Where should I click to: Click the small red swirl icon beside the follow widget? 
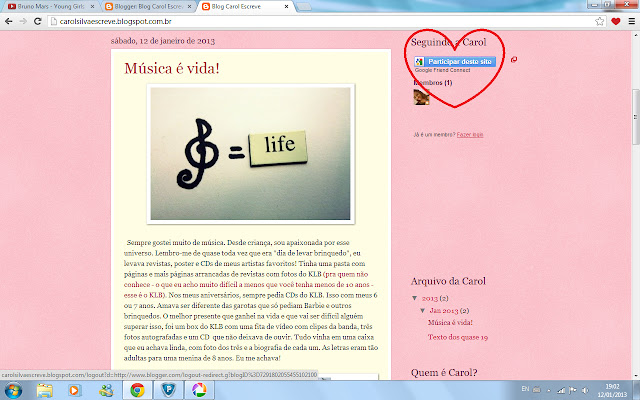coord(514,60)
